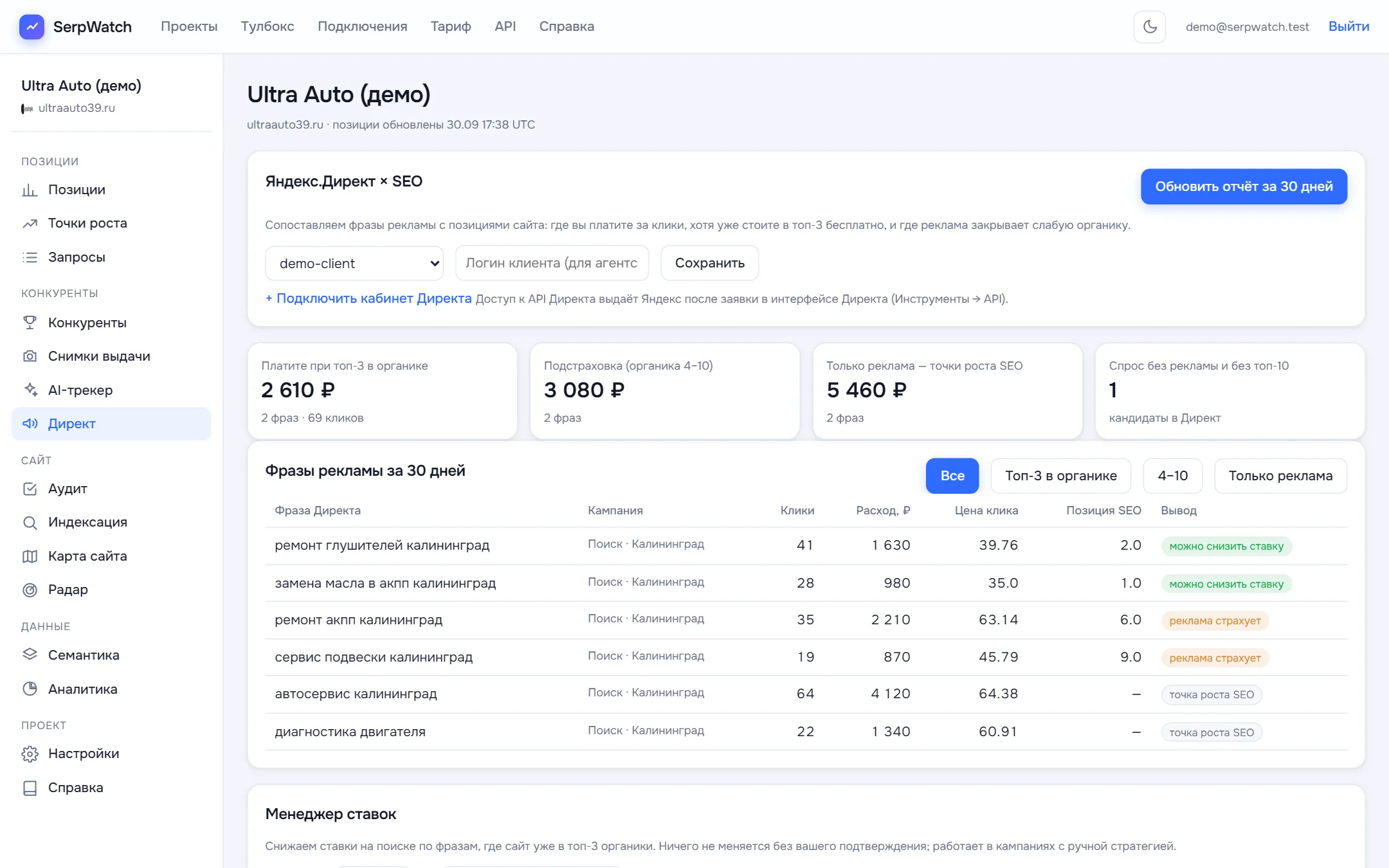Click Обновить отчёт за 30 дней button

[1244, 186]
